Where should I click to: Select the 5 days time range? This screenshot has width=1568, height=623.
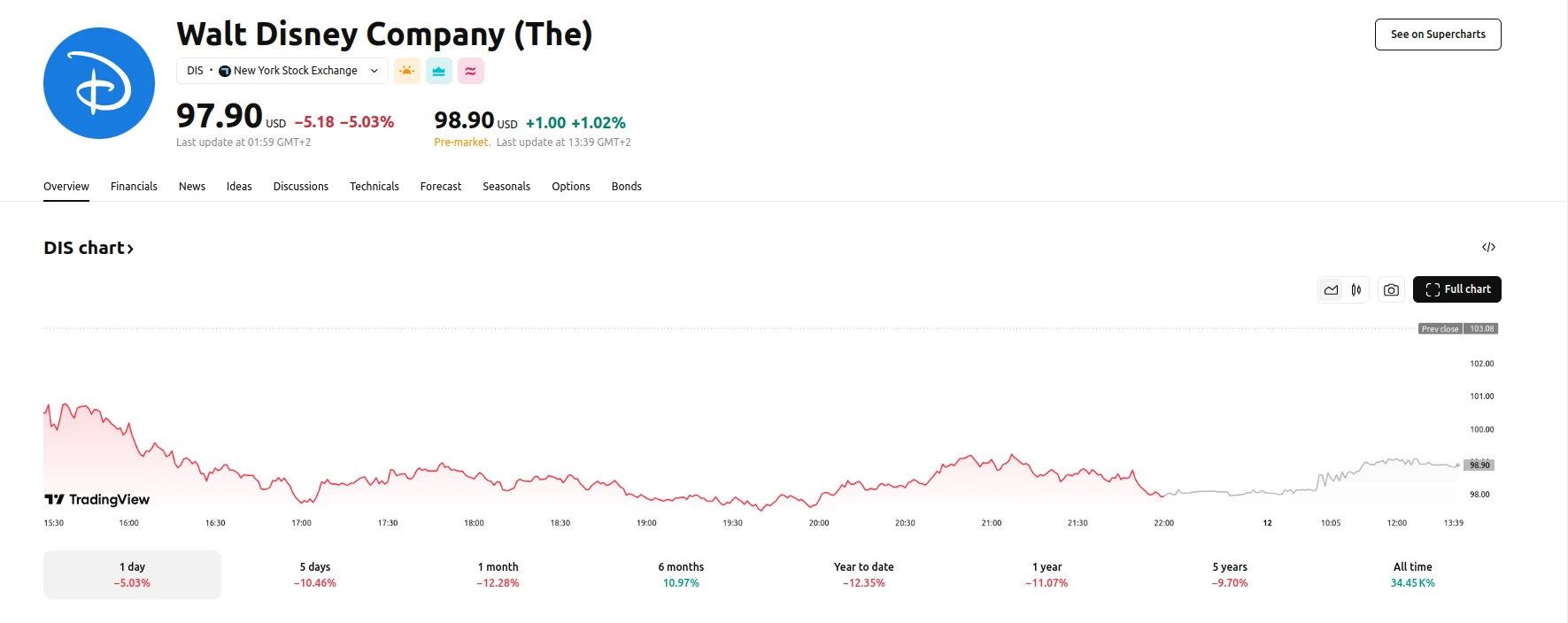(x=315, y=574)
